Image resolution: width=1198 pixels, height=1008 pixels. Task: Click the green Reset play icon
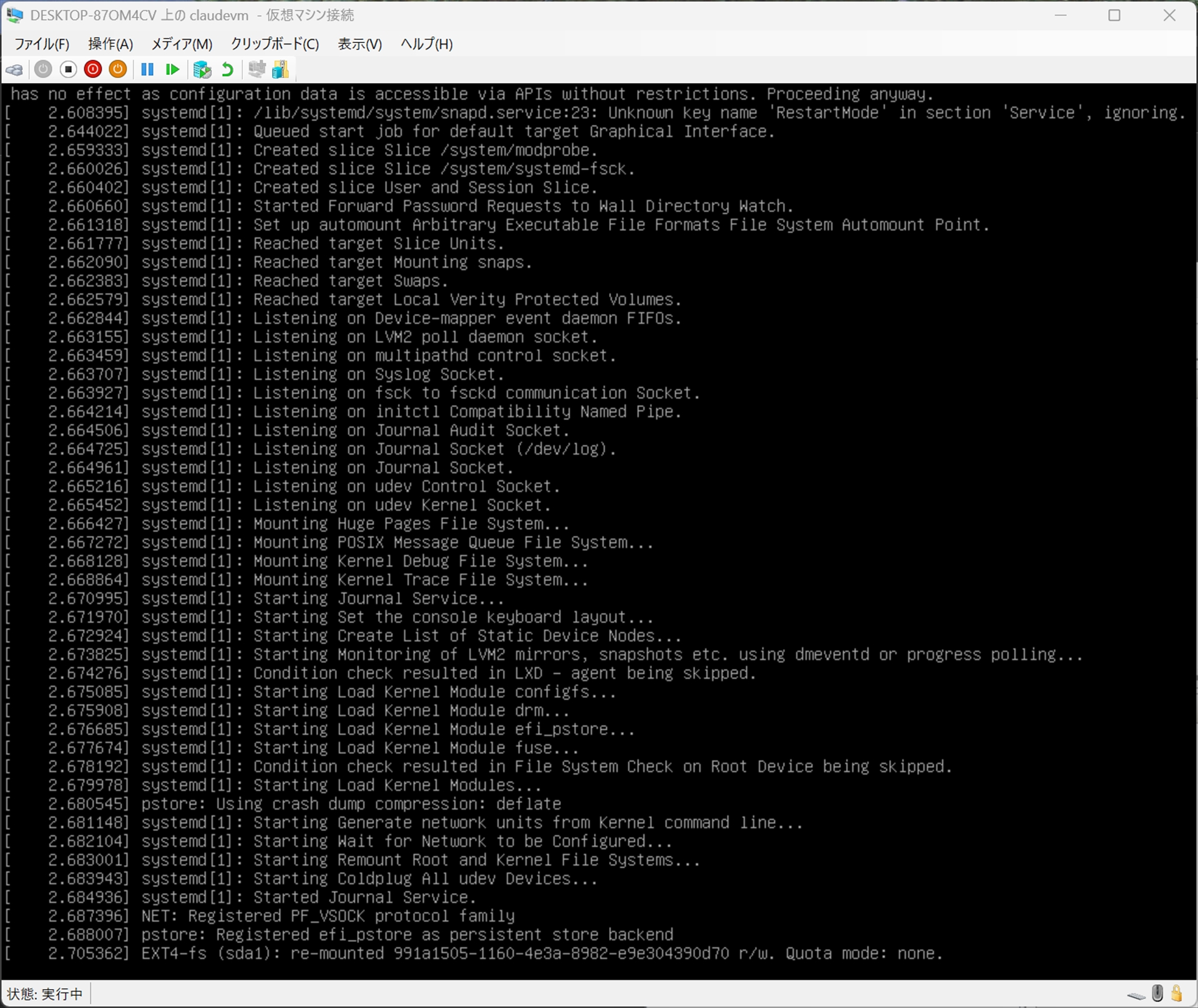coord(172,69)
